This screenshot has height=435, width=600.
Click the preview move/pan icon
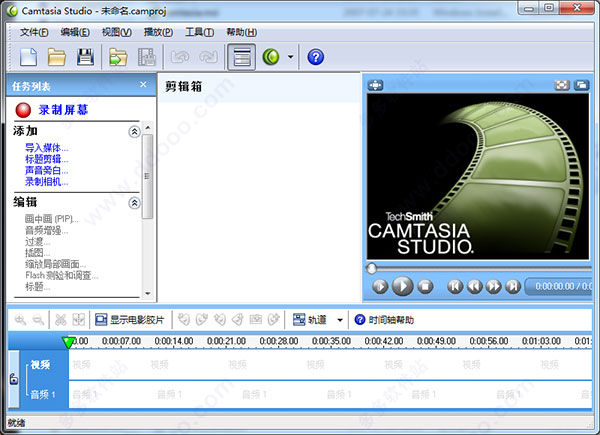point(375,85)
